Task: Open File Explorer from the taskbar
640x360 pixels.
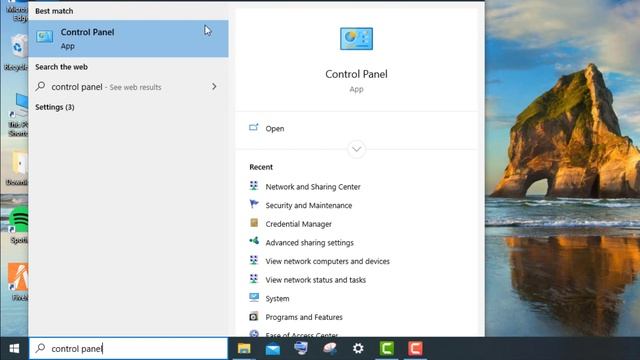Action: 244,348
